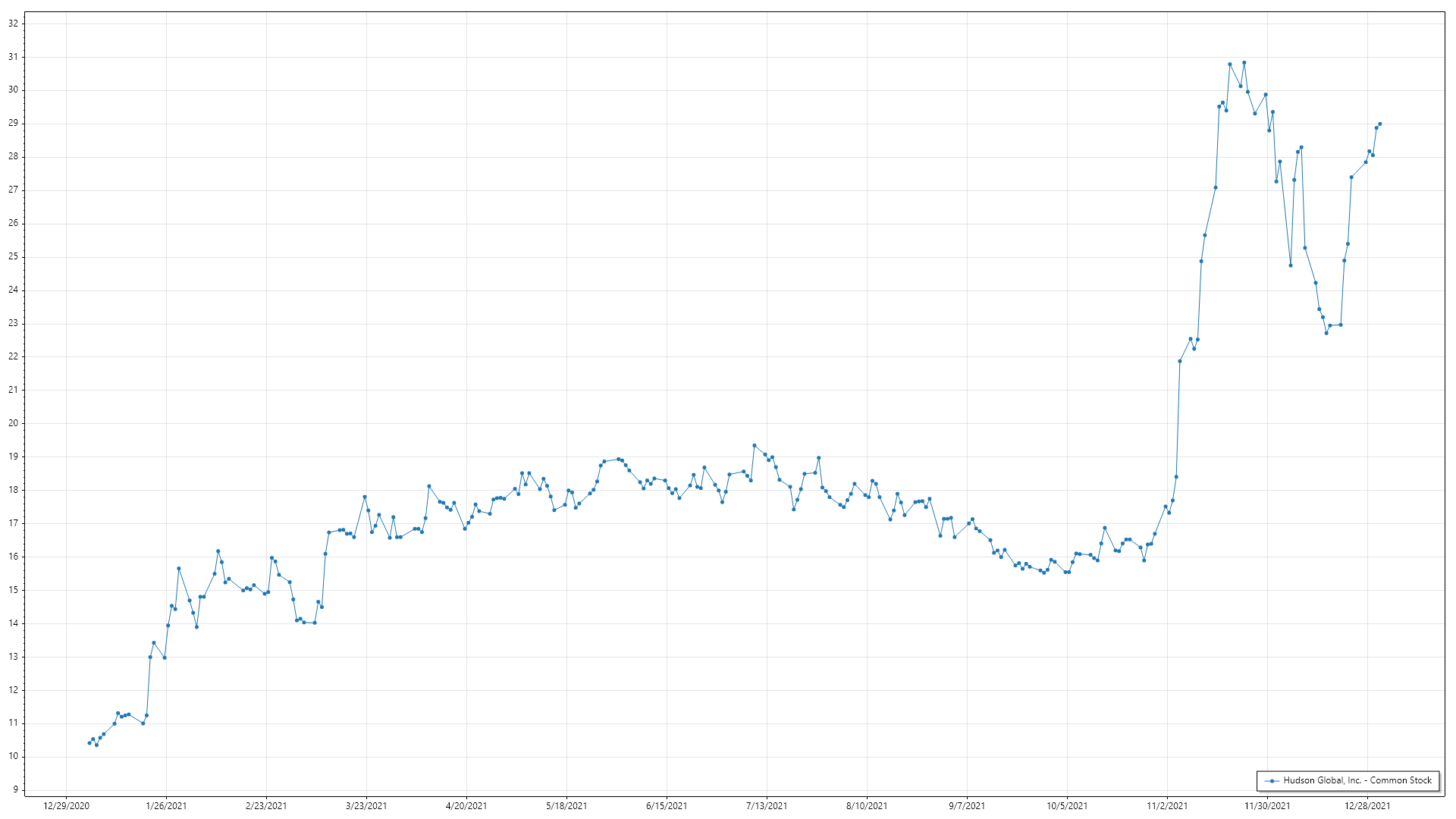Click the 15 label on y-axis
This screenshot has height=819, width=1456.
13,590
